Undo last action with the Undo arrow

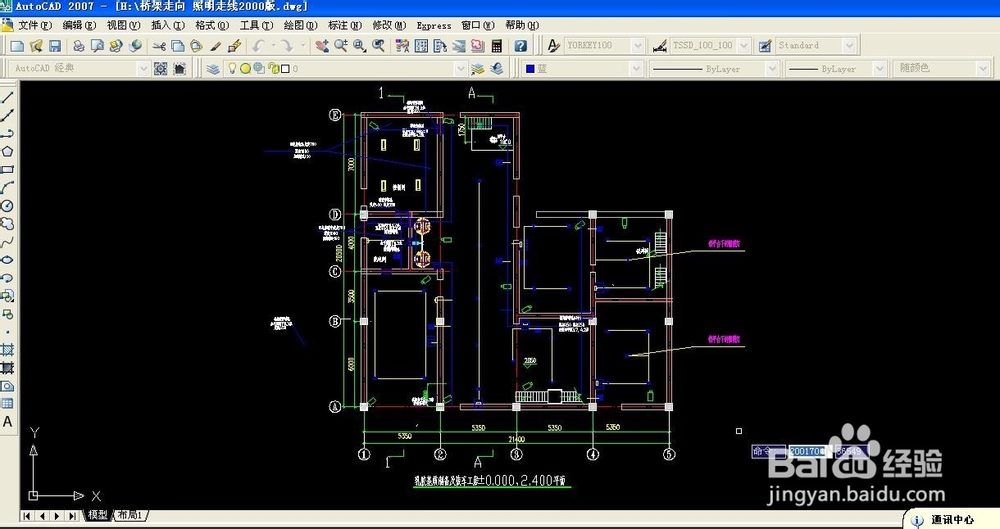pos(258,45)
